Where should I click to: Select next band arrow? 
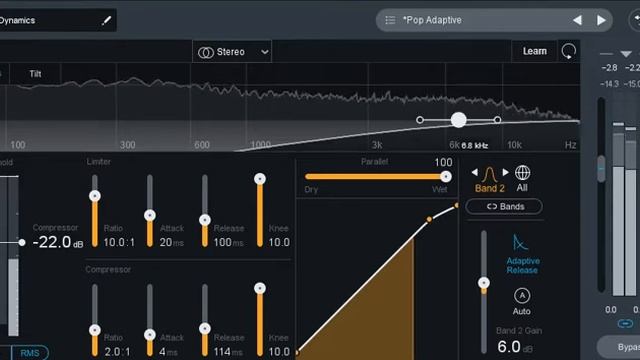[505, 172]
